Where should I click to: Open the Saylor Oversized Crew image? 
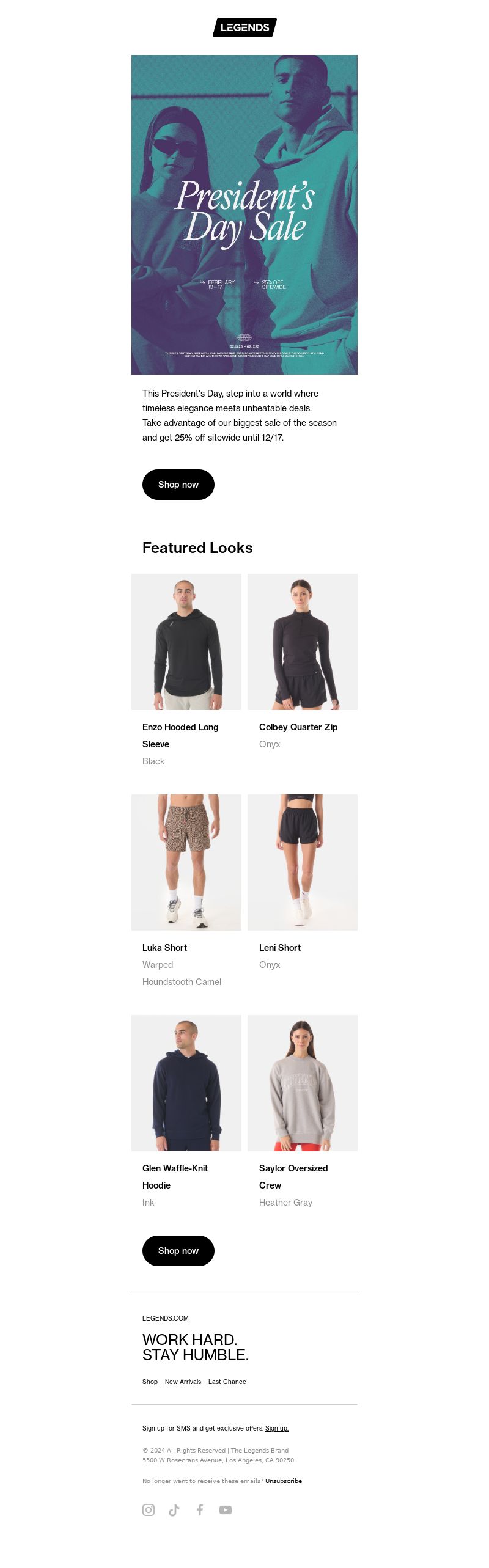click(303, 1083)
